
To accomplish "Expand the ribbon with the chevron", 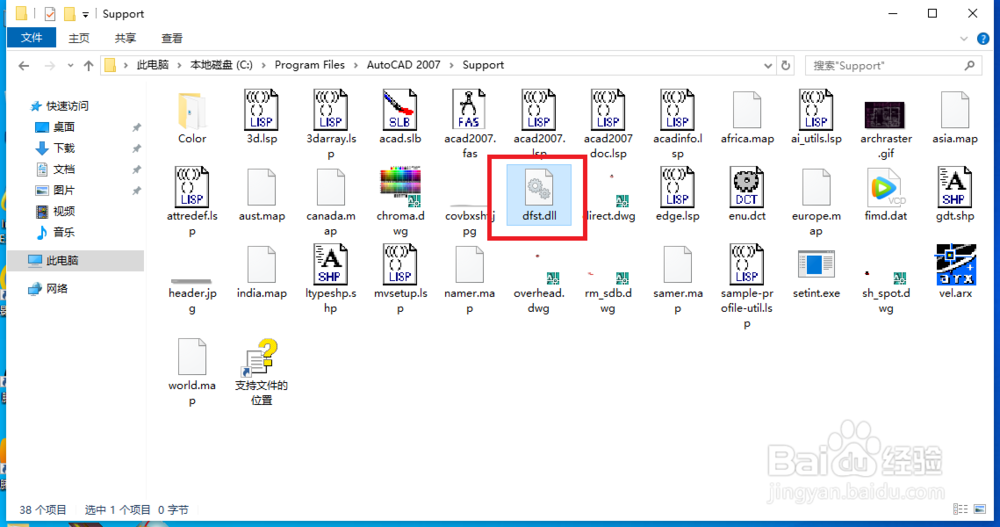I will pyautogui.click(x=964, y=39).
